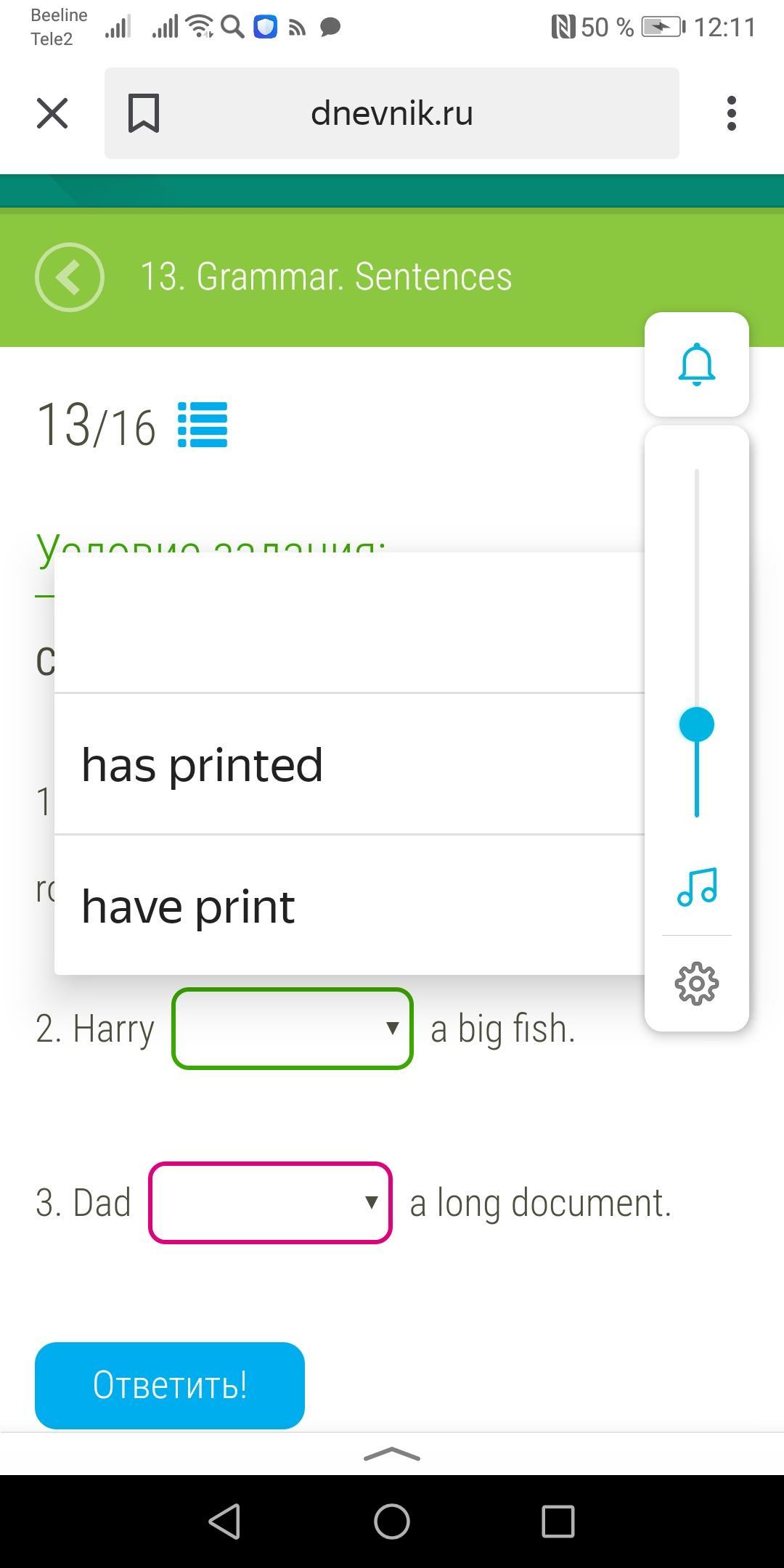The image size is (784, 1568).
Task: Tap the Android recent apps square button
Action: point(558,1521)
